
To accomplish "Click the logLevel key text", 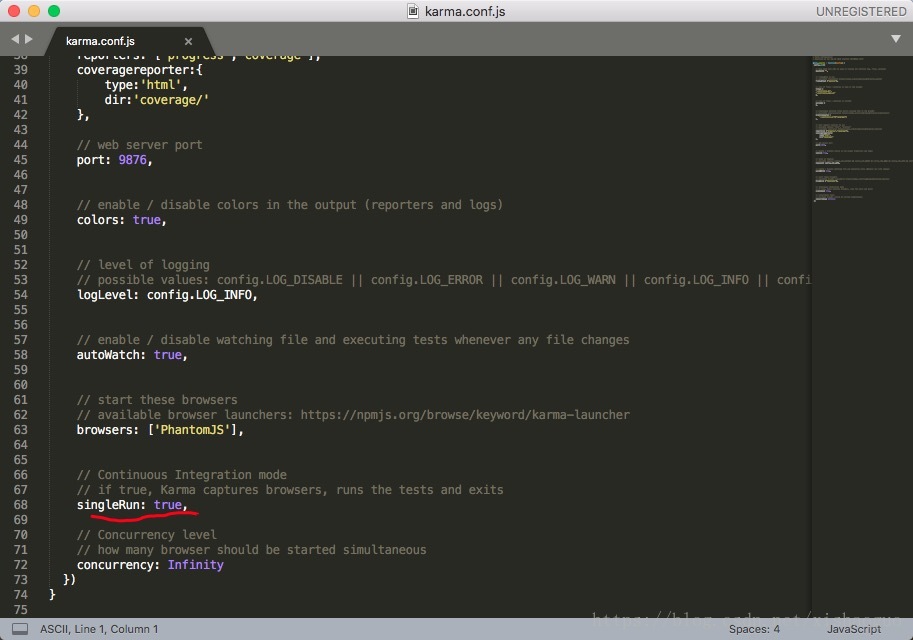I will point(104,295).
